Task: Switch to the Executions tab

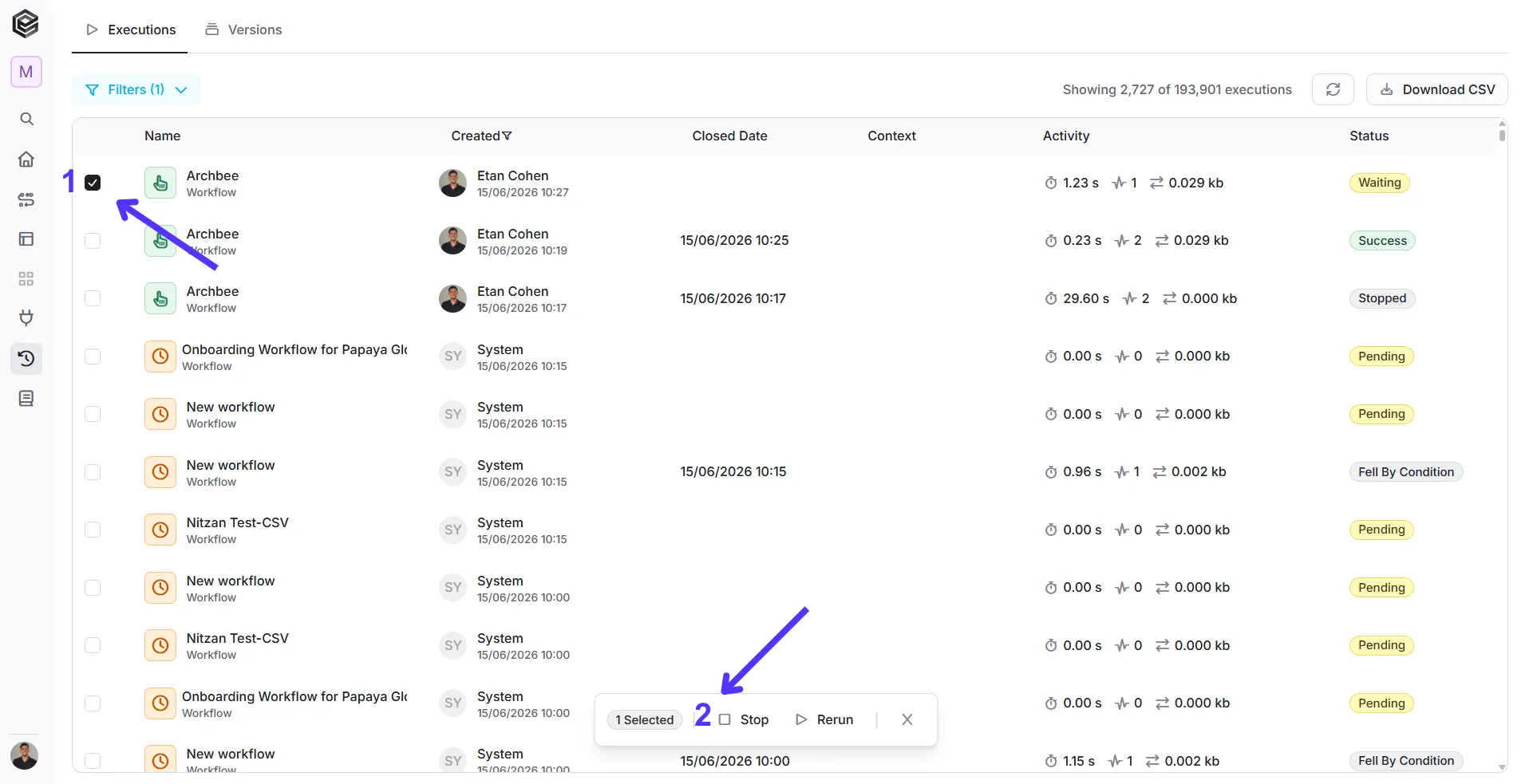Action: [x=130, y=30]
